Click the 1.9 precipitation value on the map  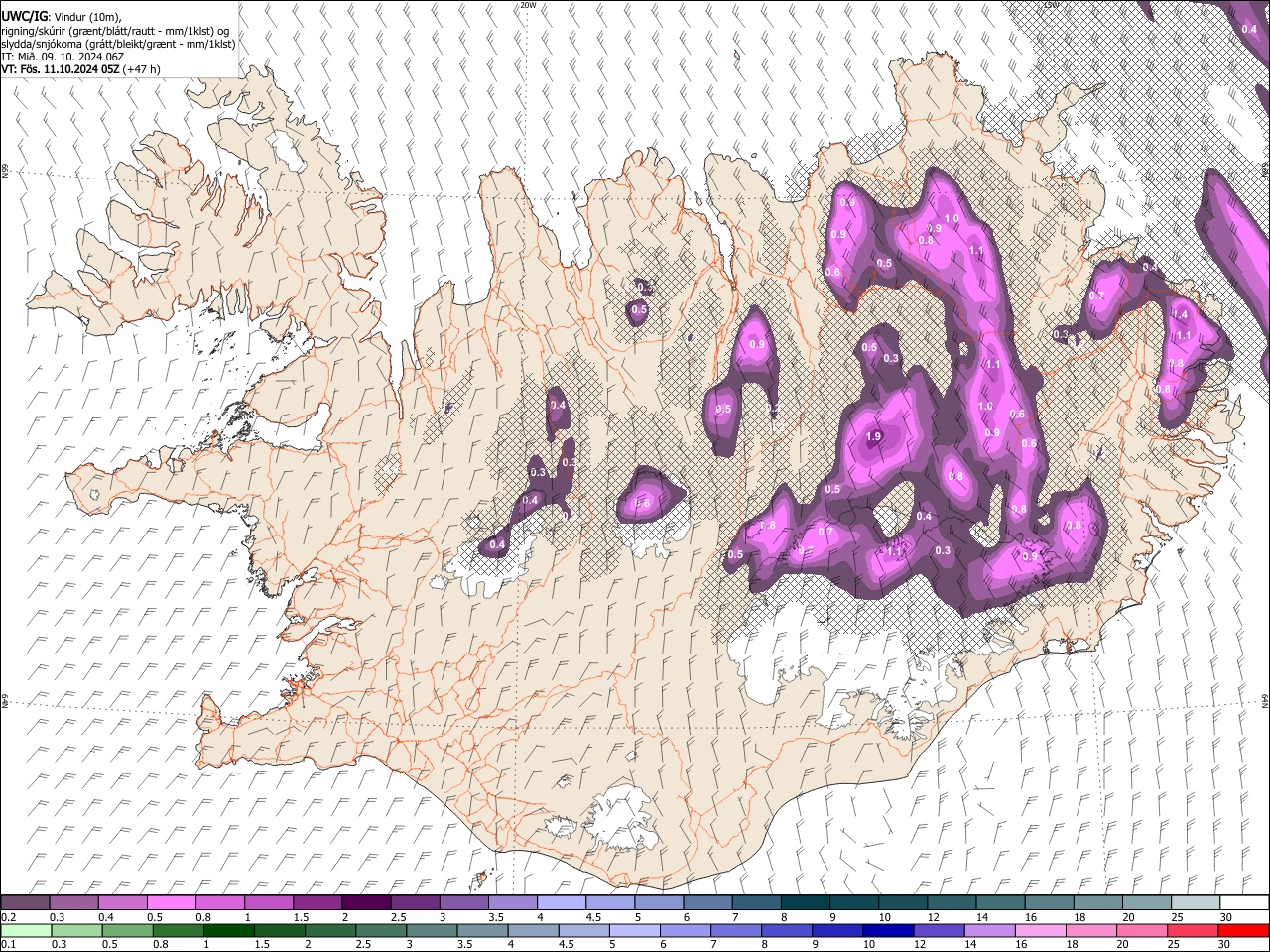point(874,437)
